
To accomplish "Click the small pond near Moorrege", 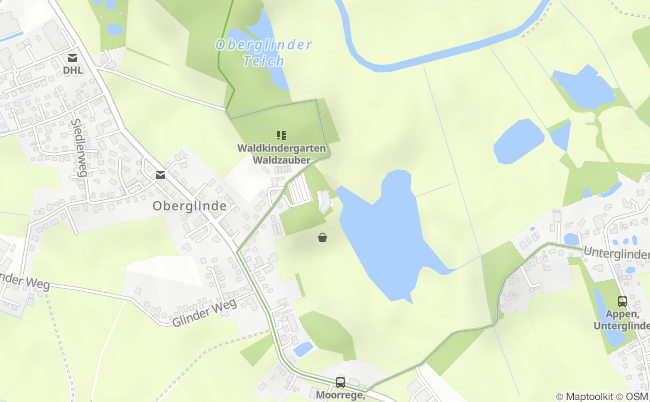I will [x=303, y=349].
